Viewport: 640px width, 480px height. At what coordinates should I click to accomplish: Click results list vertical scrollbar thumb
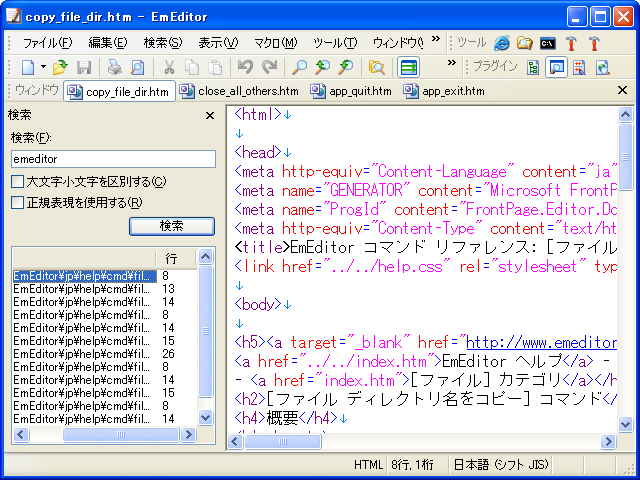click(205, 331)
